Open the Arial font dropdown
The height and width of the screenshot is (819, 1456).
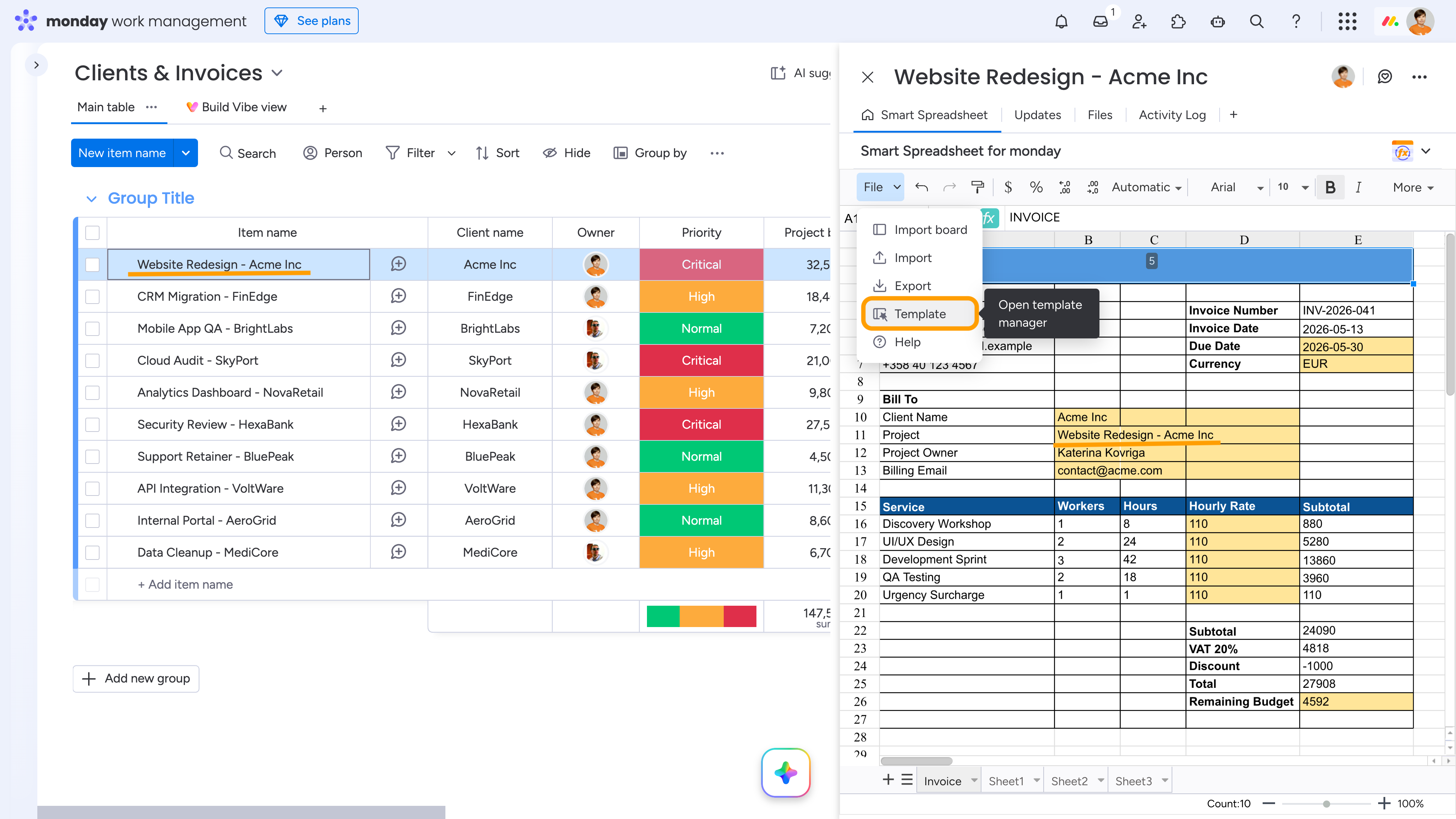[x=1236, y=187]
